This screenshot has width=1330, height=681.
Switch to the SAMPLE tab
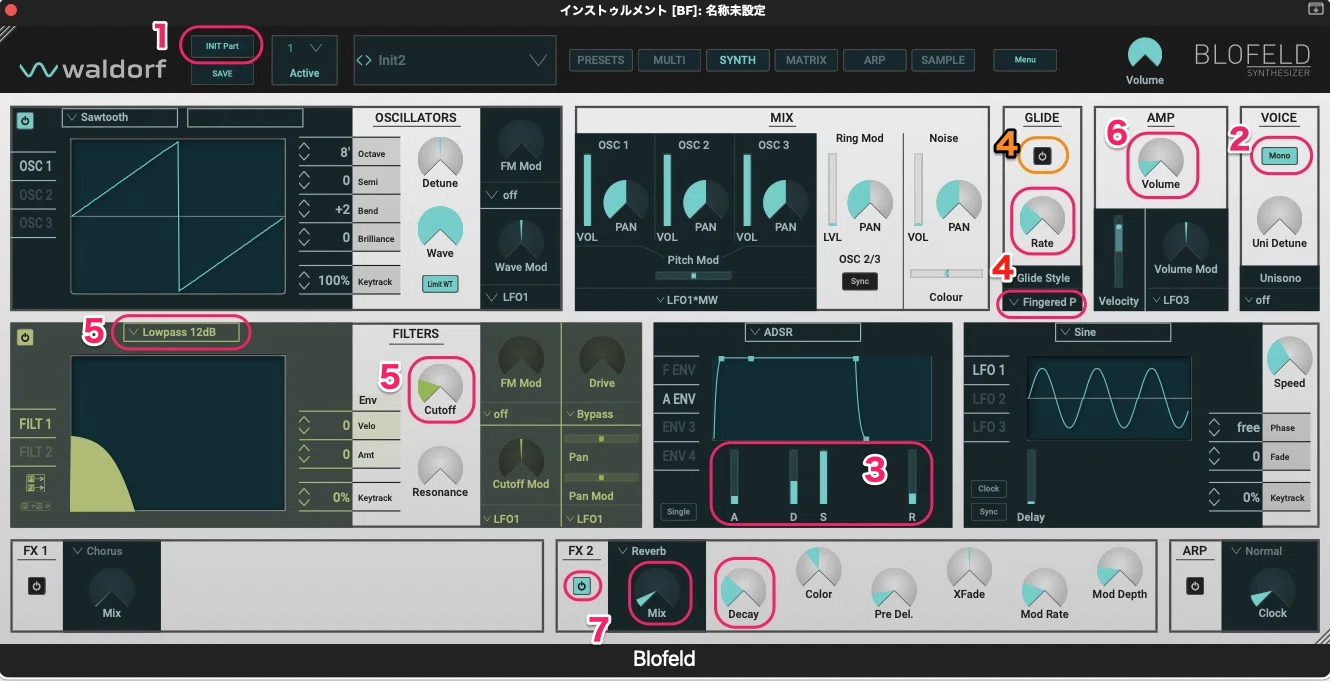(943, 60)
